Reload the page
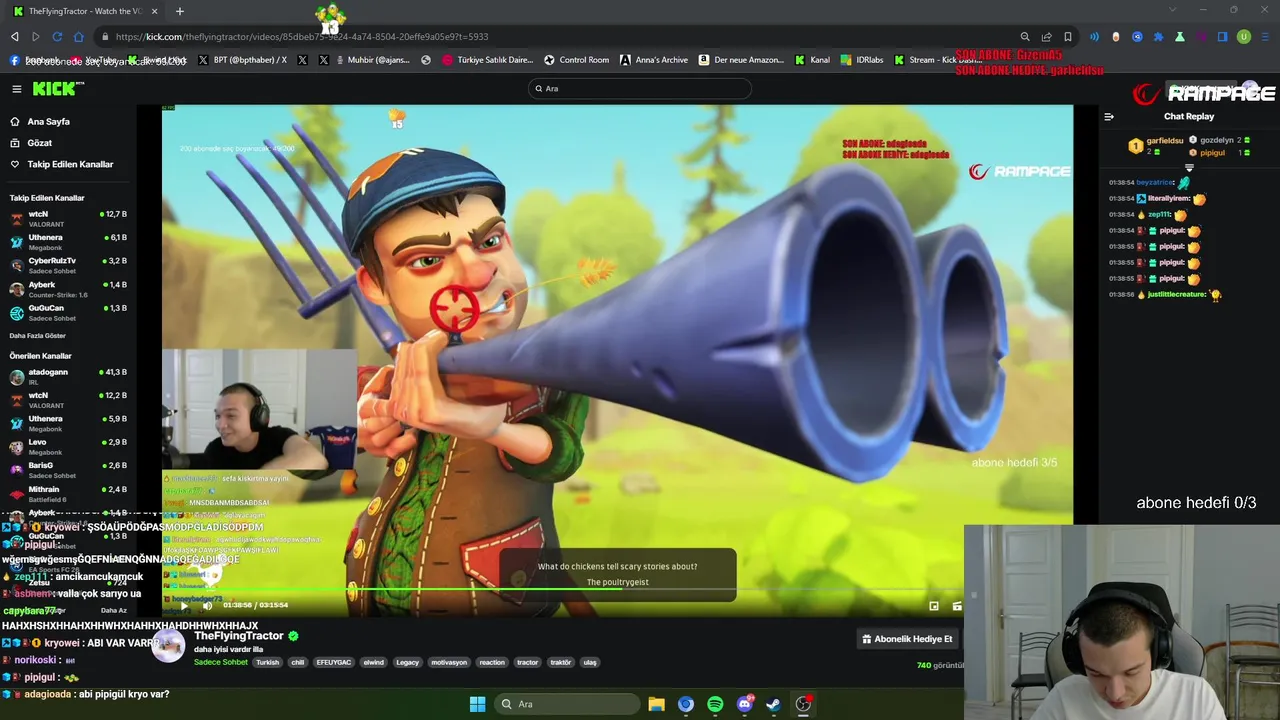1280x720 pixels. pyautogui.click(x=57, y=37)
